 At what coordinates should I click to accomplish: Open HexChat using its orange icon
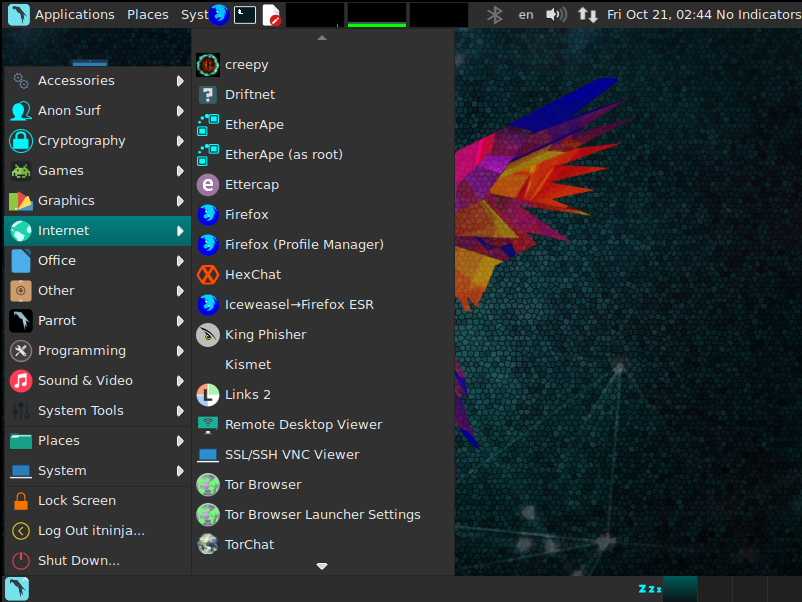[x=208, y=275]
